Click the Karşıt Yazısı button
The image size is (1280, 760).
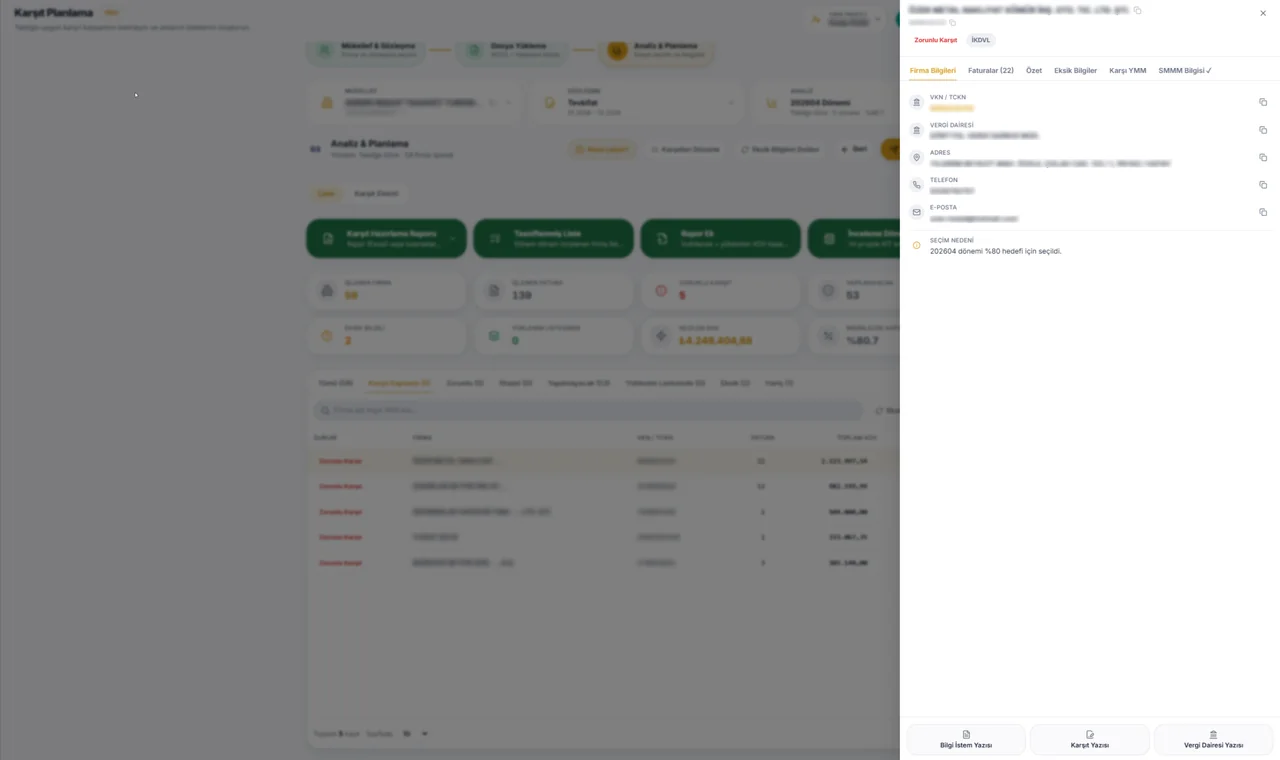(1090, 739)
